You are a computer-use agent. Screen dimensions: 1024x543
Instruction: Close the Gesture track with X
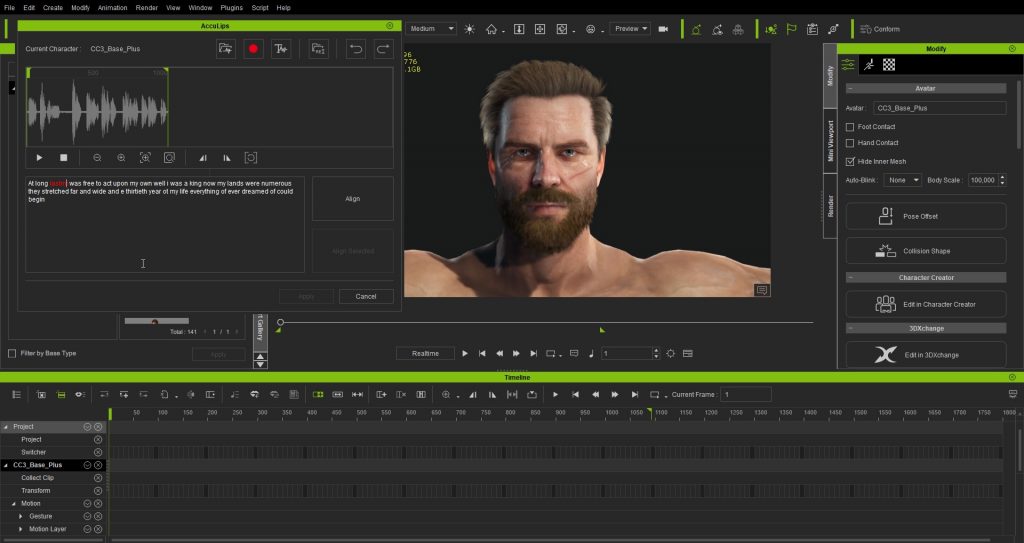tap(98, 516)
